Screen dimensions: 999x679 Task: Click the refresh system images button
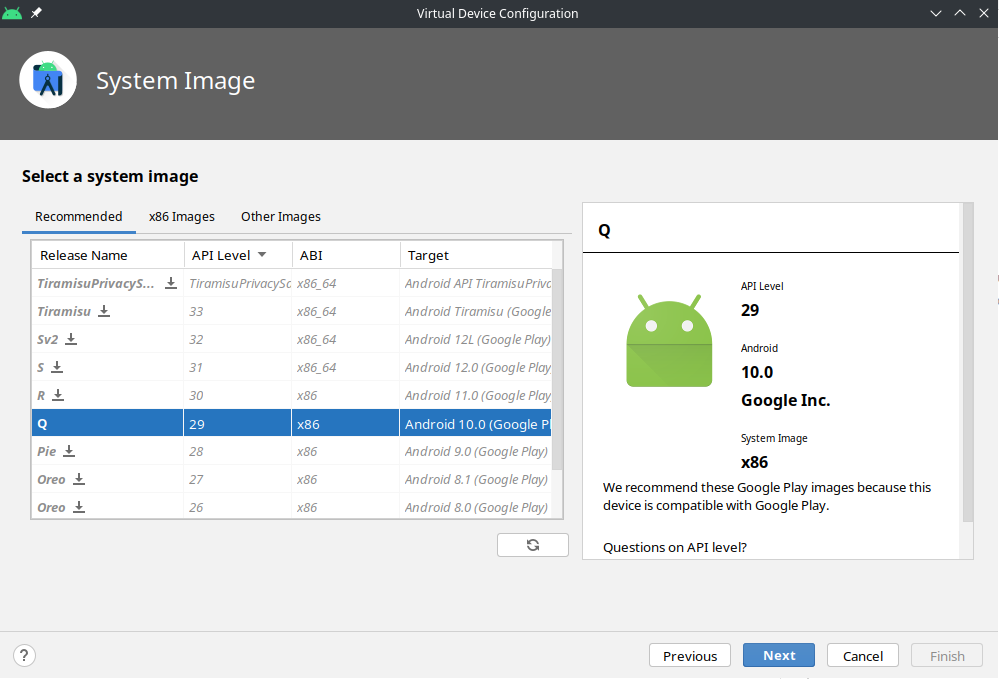(533, 545)
